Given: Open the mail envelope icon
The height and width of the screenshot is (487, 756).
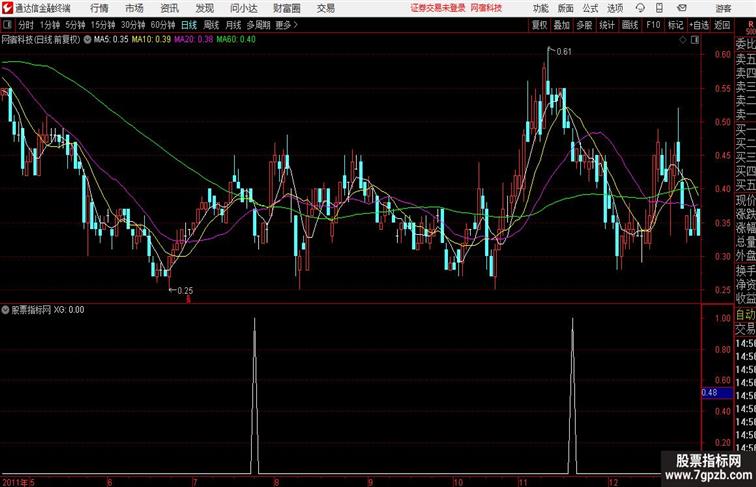Looking at the screenshot, I should pyautogui.click(x=682, y=8).
